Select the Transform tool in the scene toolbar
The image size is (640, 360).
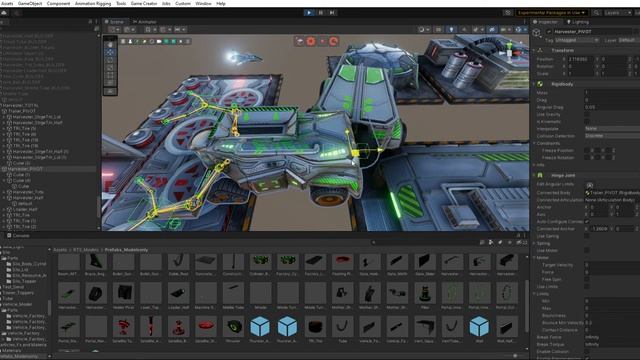coord(110,83)
